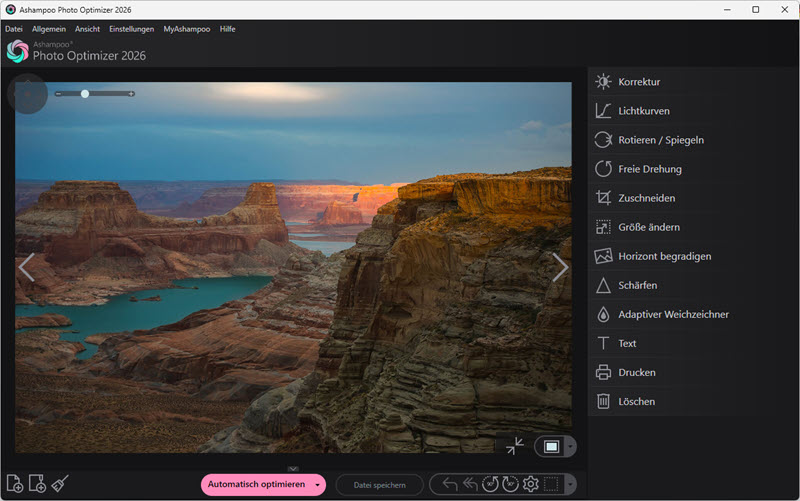
Task: Click the view mode screen icon
Action: (551, 447)
